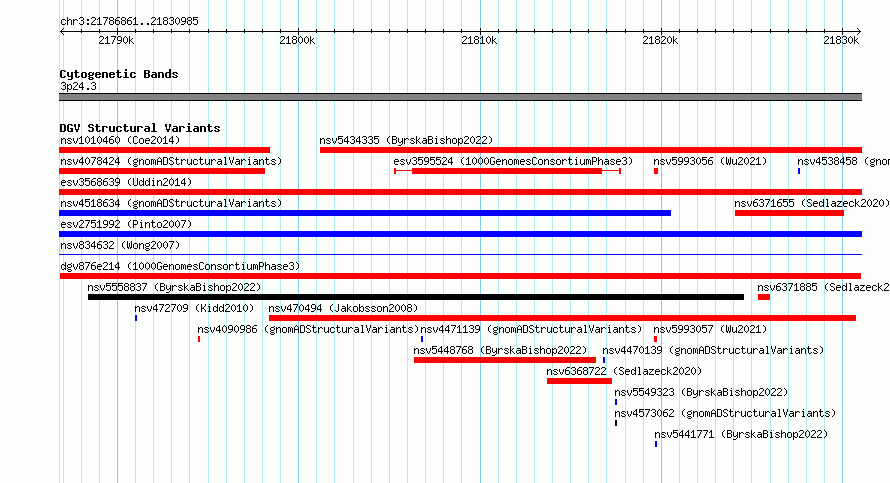
Task: Click the blue nsv4518634 variant bar
Action: point(365,213)
